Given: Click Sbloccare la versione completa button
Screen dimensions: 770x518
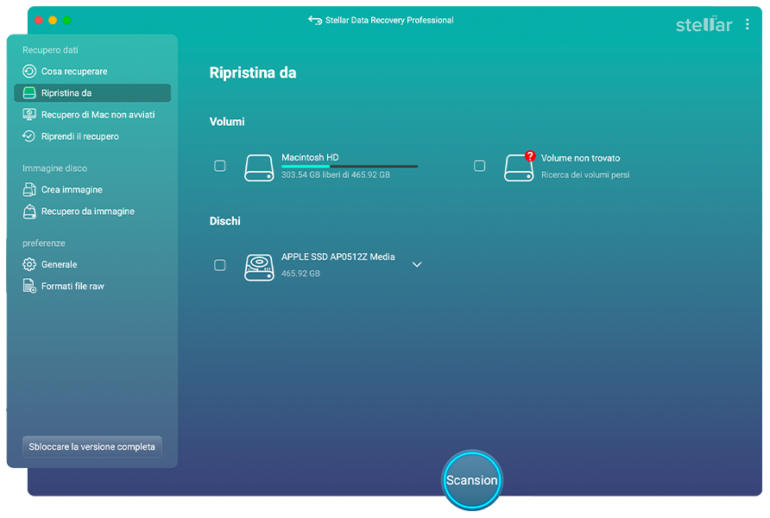Looking at the screenshot, I should coord(92,447).
